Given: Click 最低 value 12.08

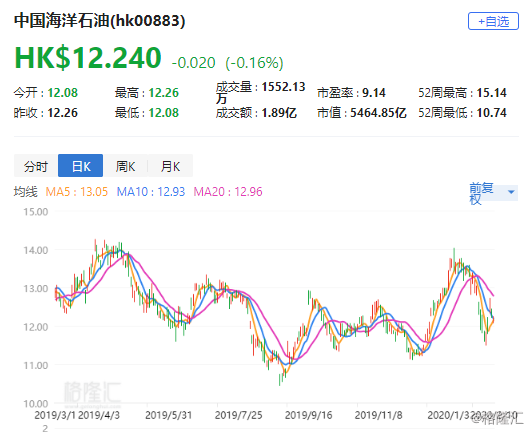Looking at the screenshot, I should click(x=164, y=112).
